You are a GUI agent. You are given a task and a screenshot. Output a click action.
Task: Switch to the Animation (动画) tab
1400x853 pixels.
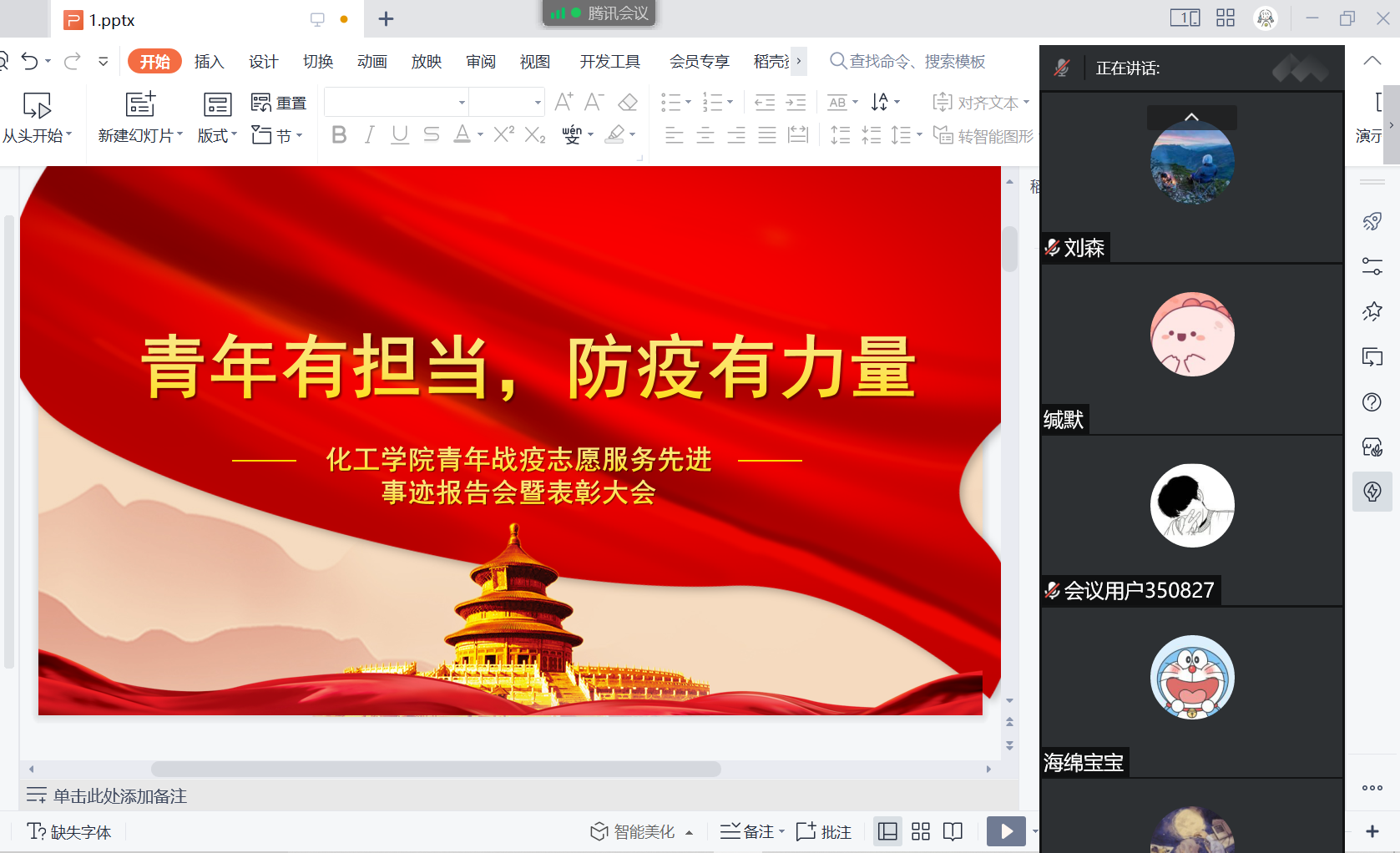[x=371, y=62]
